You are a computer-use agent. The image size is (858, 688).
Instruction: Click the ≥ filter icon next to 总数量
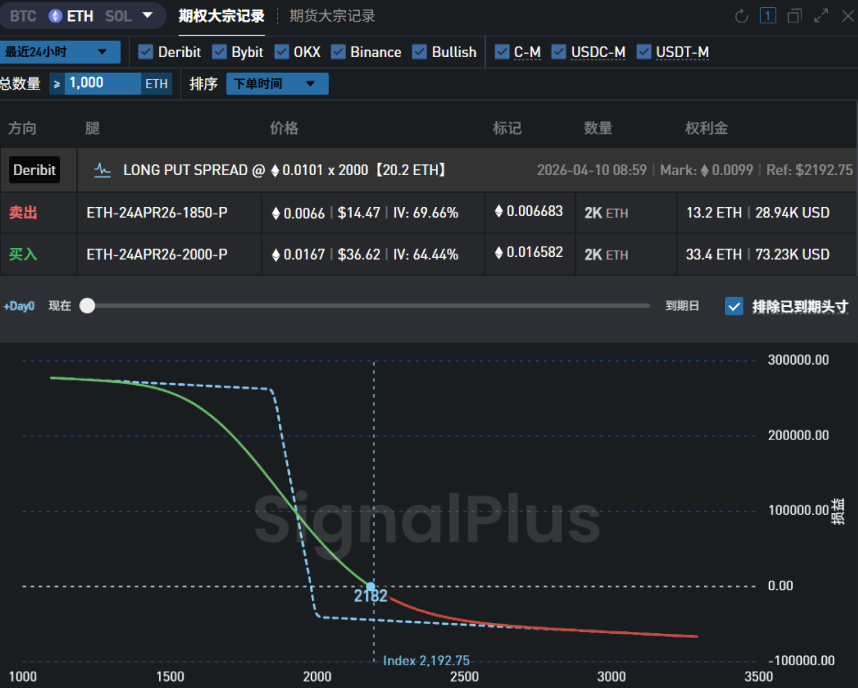coord(57,84)
